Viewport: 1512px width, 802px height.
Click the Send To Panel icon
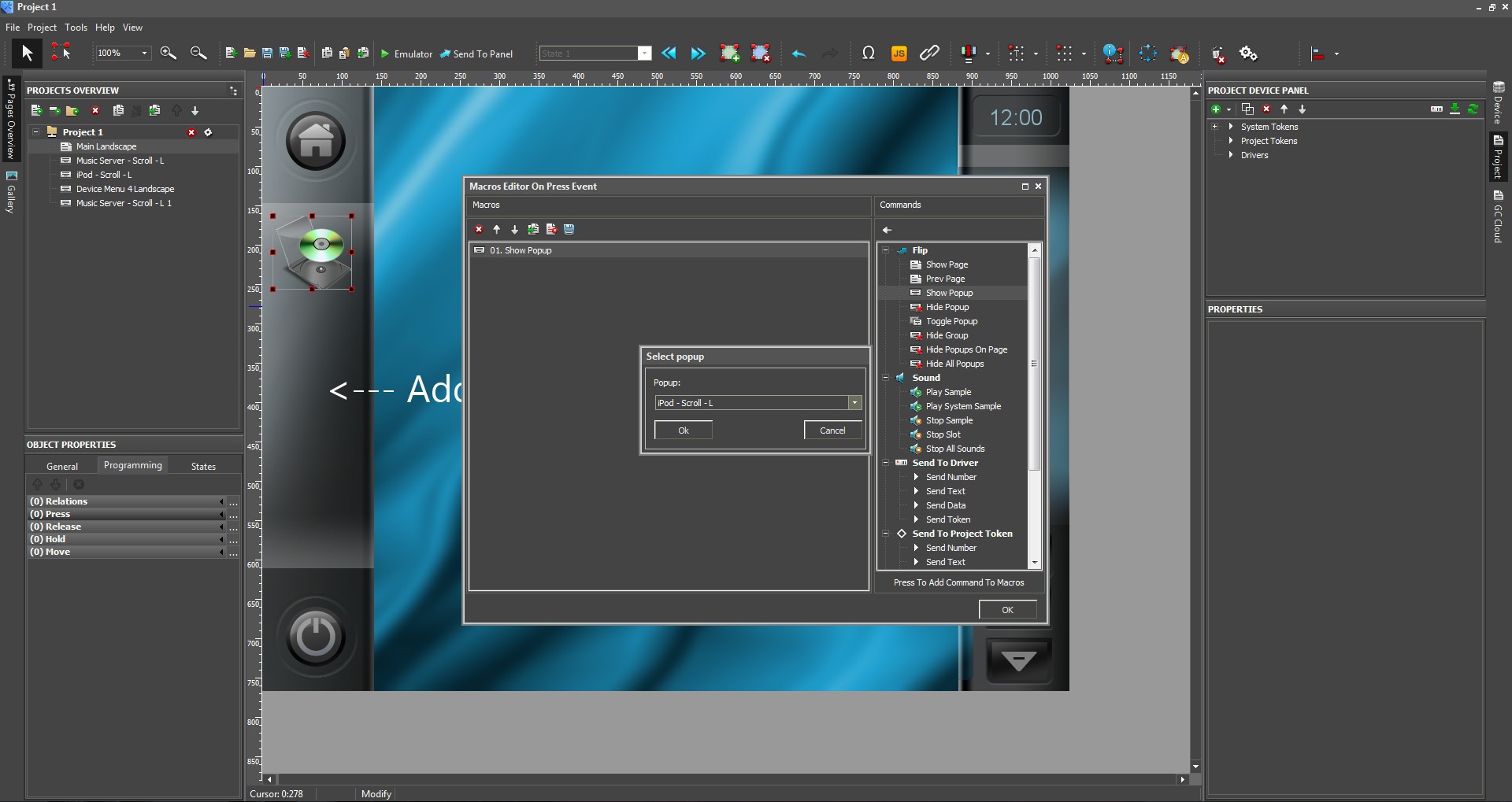coord(476,54)
